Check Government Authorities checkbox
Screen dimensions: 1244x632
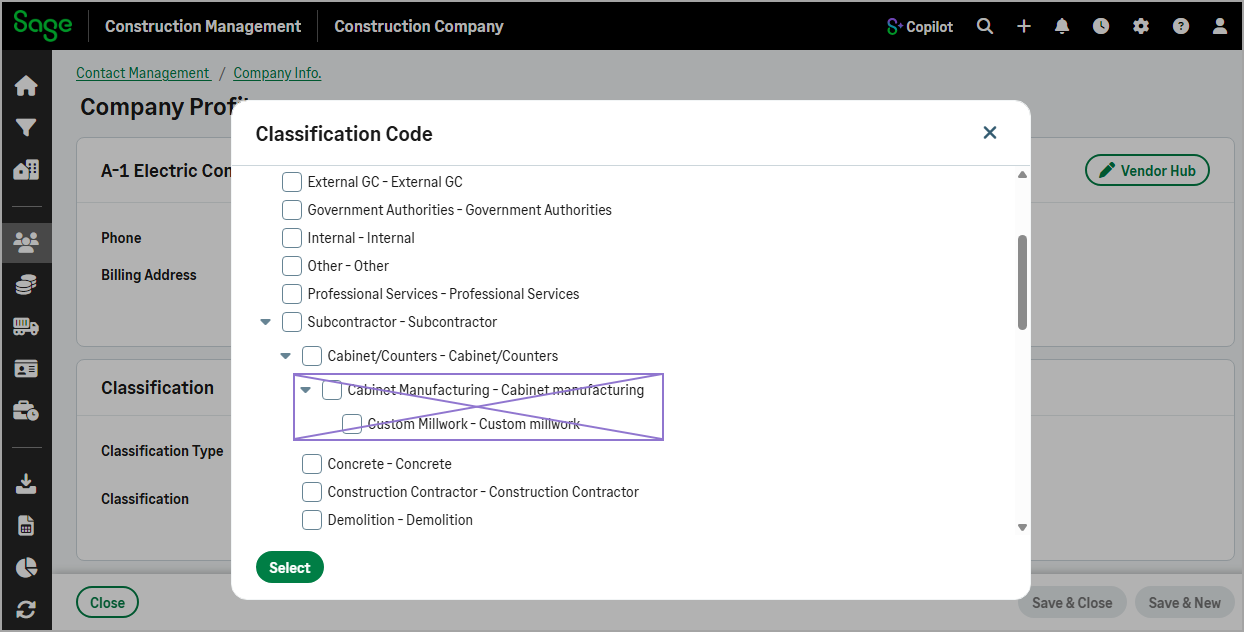pos(292,210)
